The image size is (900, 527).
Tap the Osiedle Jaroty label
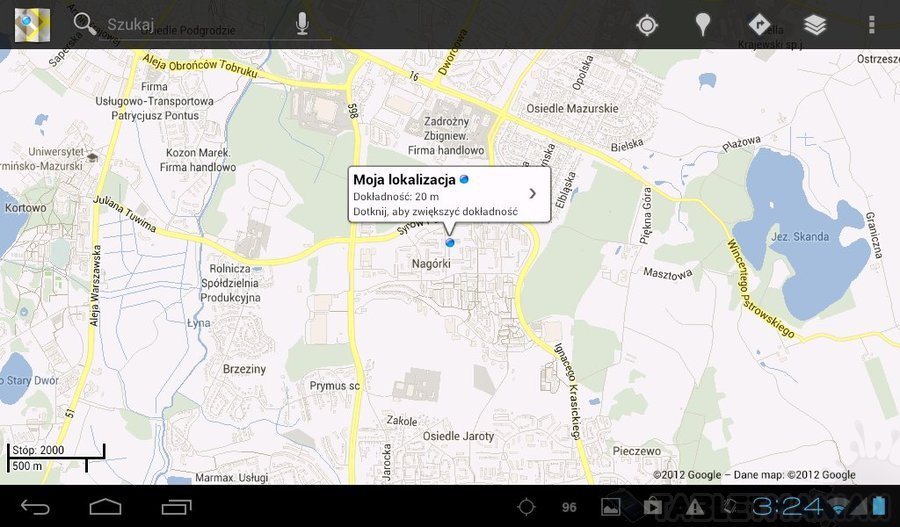pyautogui.click(x=458, y=436)
